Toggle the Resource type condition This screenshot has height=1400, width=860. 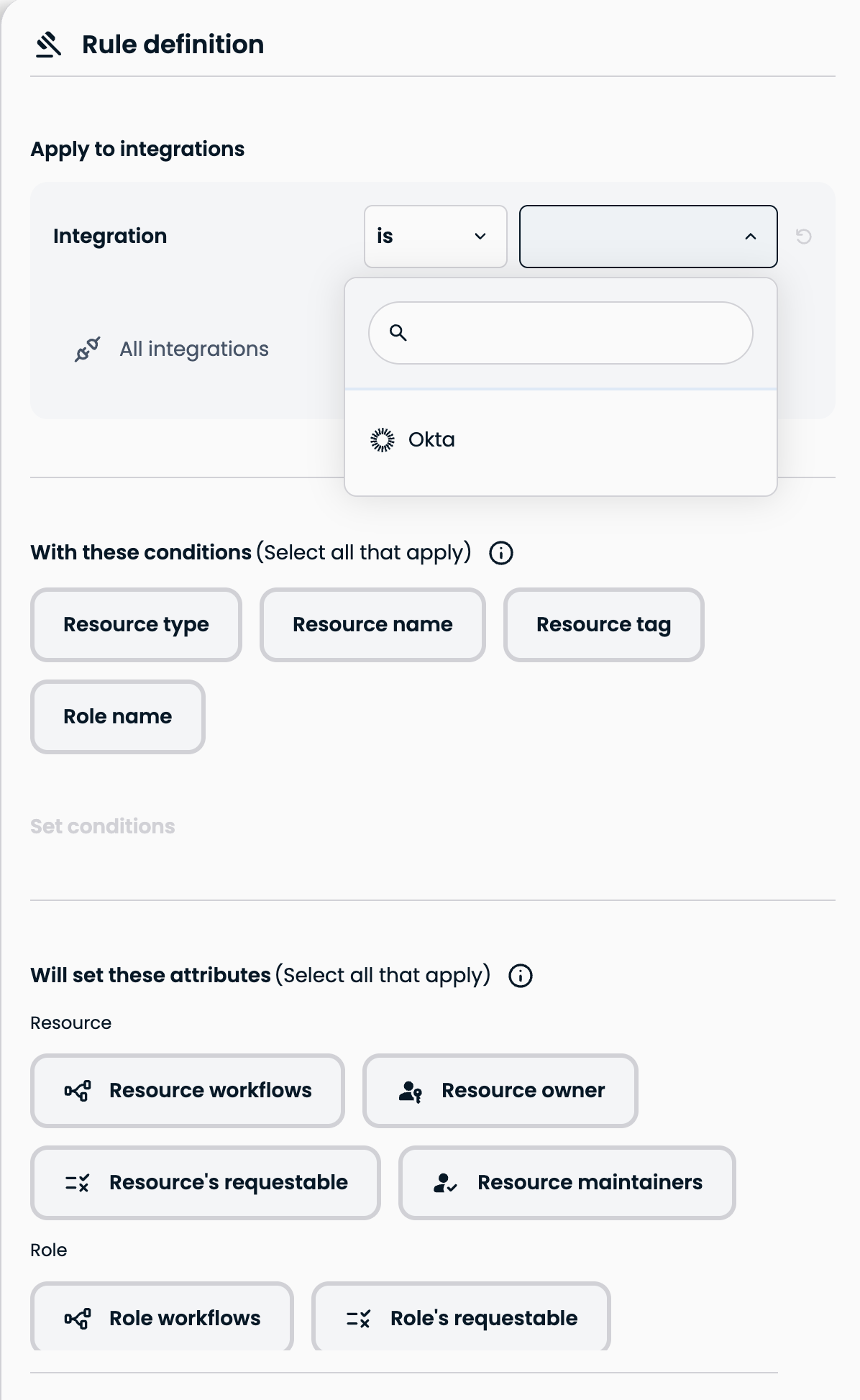tap(136, 625)
